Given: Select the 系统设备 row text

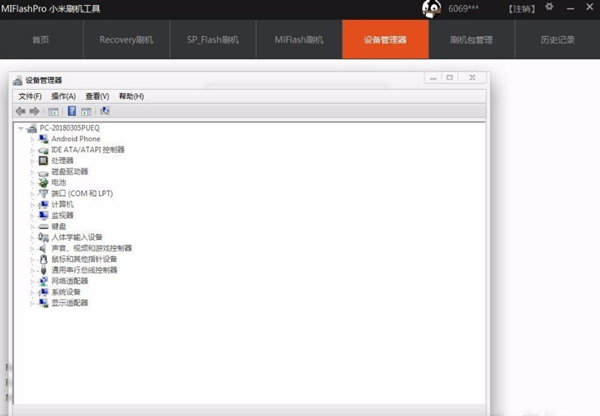Looking at the screenshot, I should coord(66,292).
